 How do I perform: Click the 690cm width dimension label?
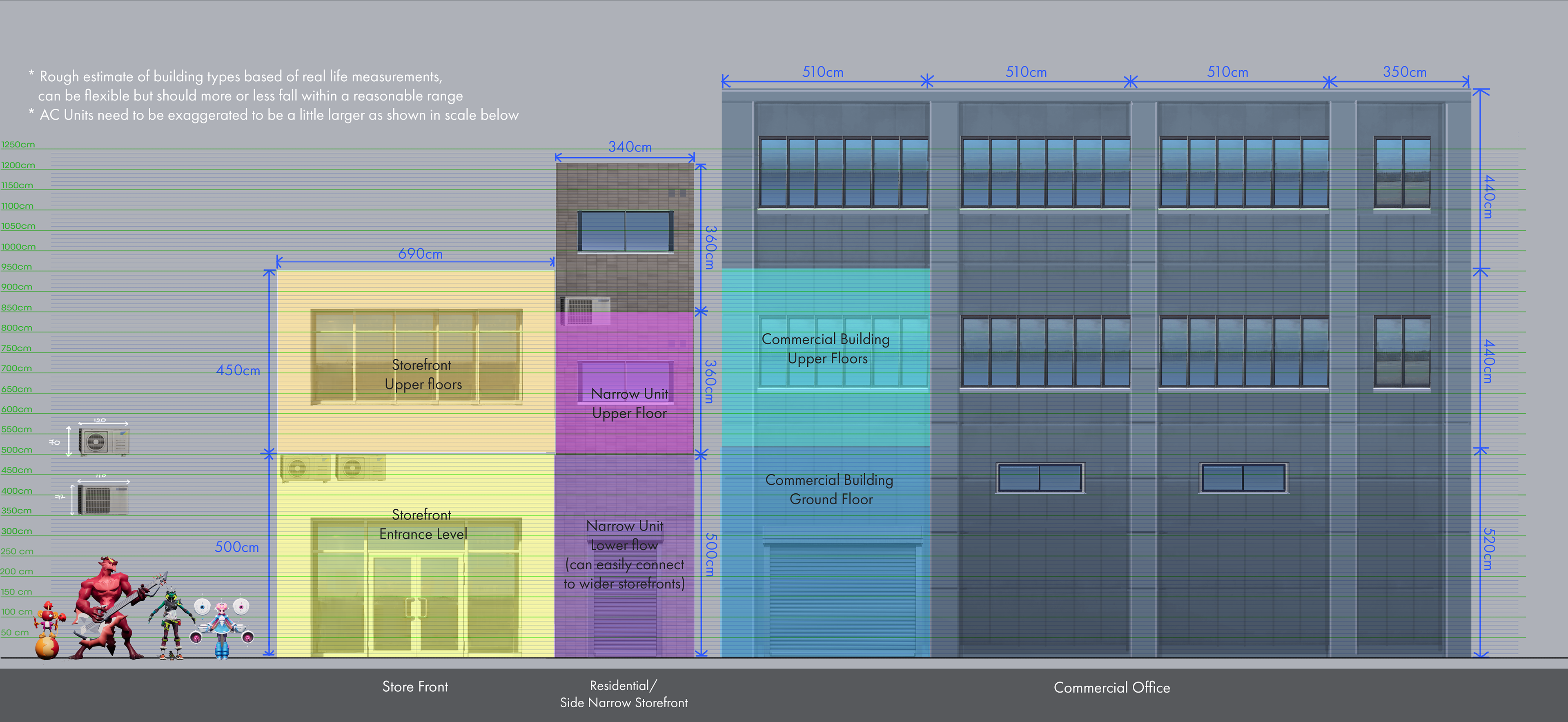tap(420, 254)
